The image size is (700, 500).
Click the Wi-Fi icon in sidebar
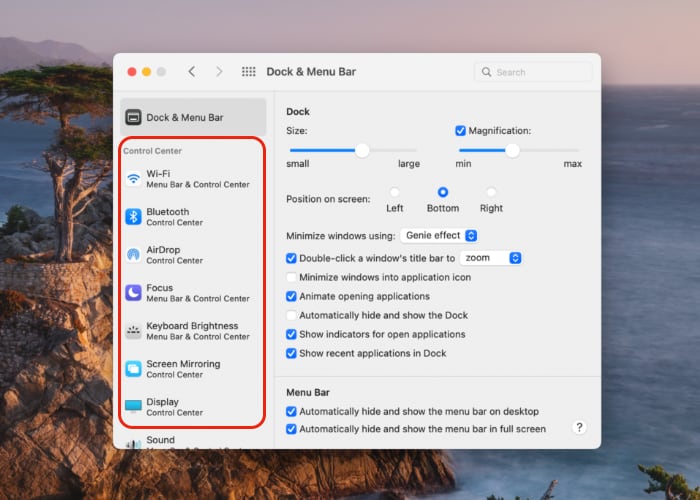coord(133,179)
